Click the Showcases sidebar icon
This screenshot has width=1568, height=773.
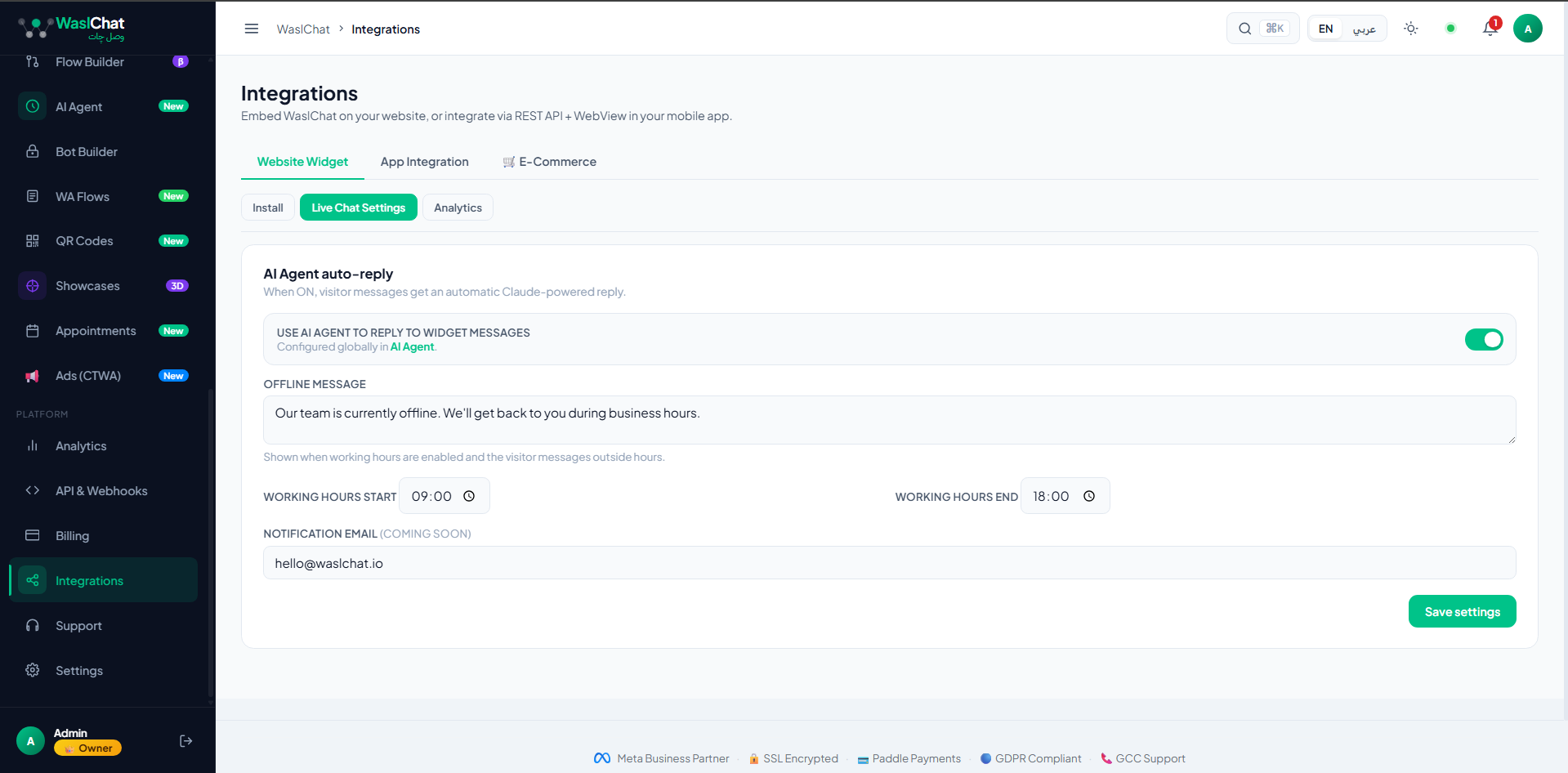point(33,286)
